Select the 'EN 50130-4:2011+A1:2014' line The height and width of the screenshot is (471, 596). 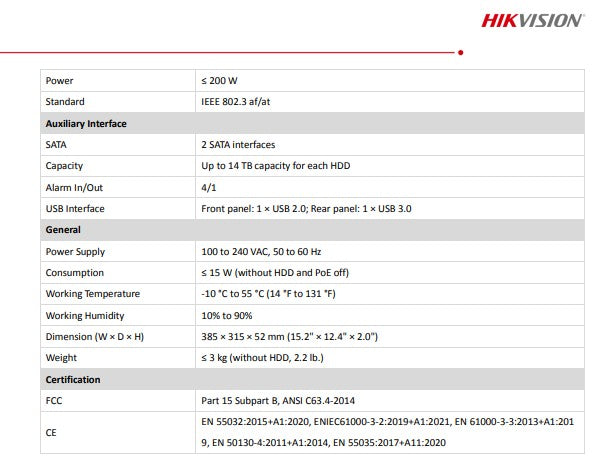[x=323, y=443]
